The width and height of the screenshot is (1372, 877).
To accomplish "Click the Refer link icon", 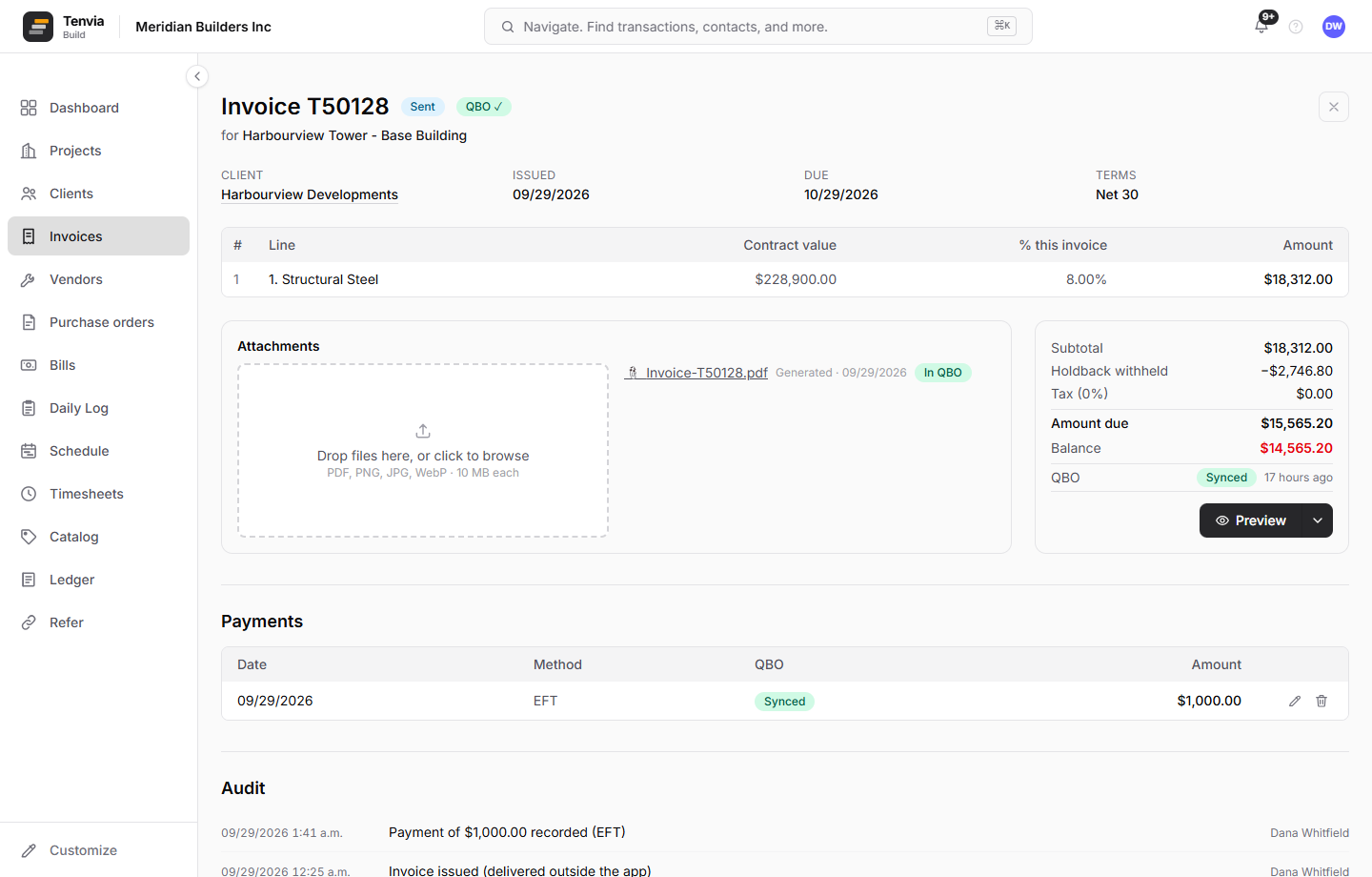I will tap(29, 622).
